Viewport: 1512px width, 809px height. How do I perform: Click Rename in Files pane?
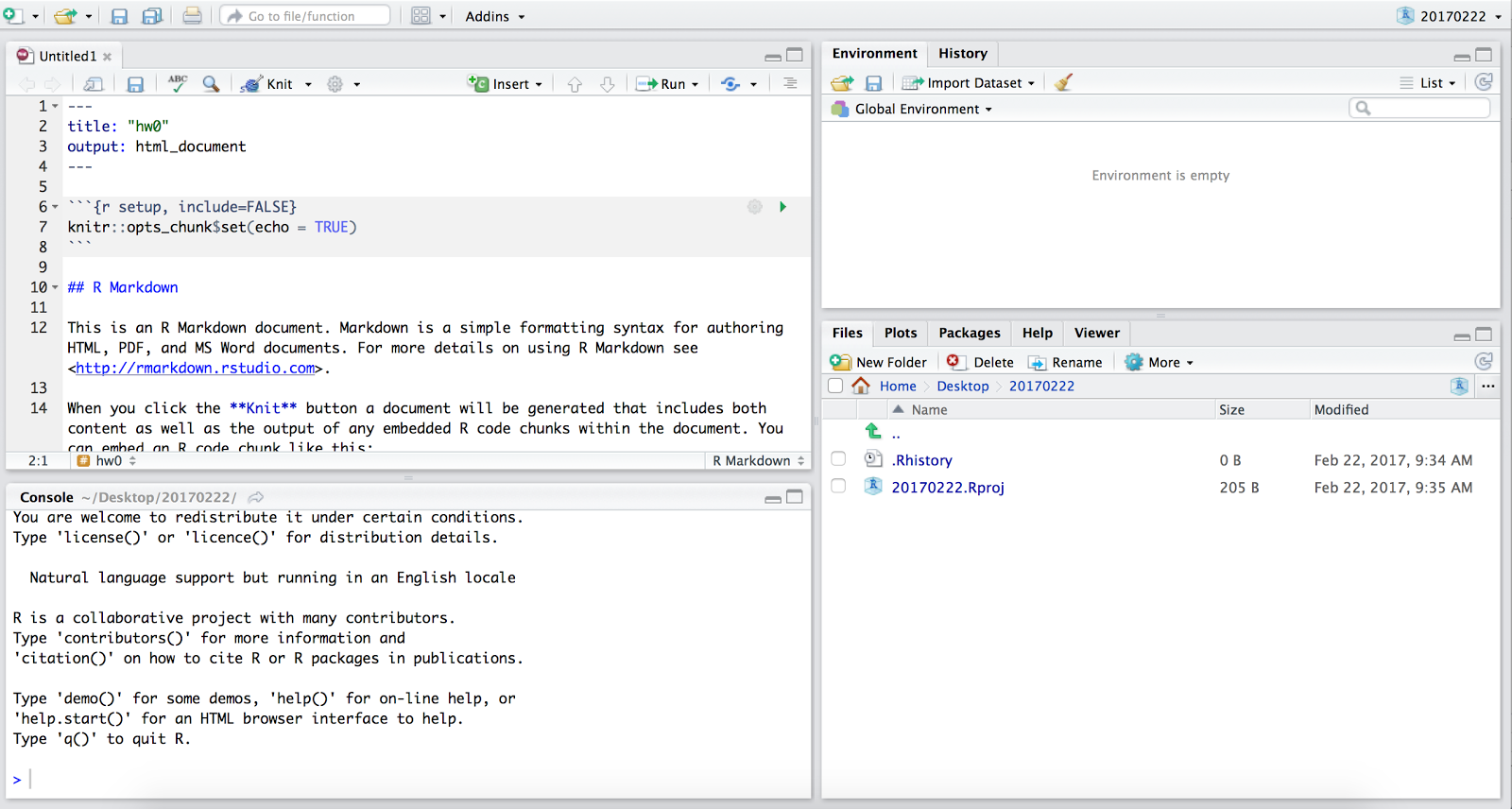point(1065,362)
